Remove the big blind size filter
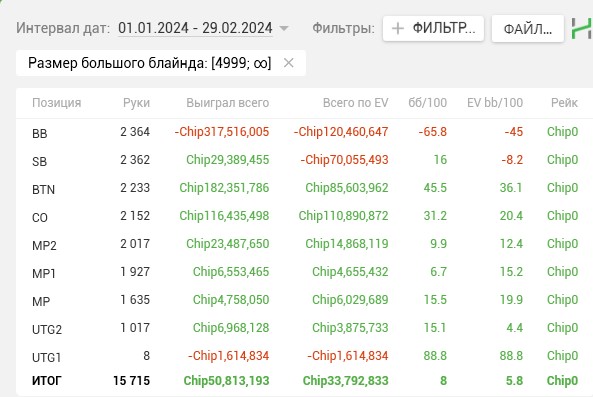Viewport: 593px width, 397px height. 289,63
